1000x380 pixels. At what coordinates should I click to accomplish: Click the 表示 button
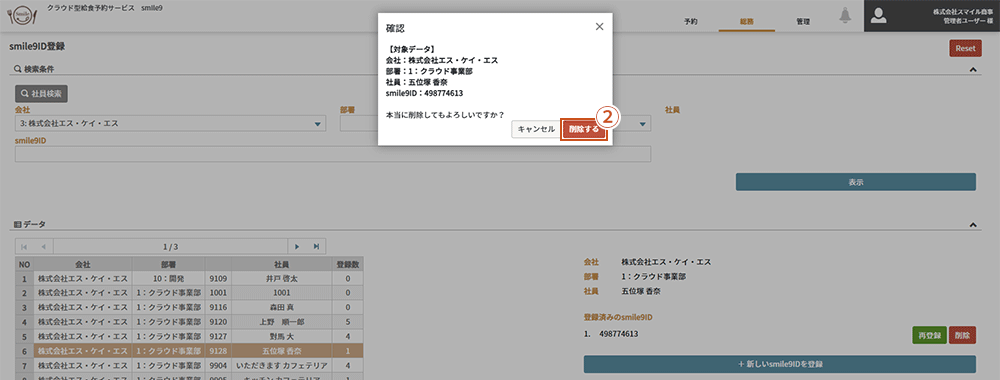[856, 182]
